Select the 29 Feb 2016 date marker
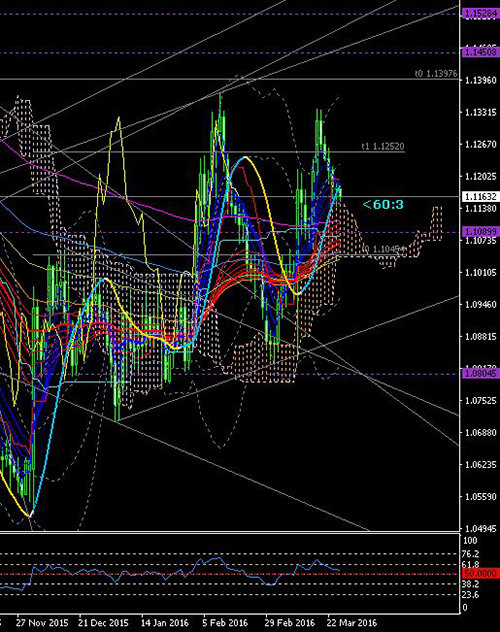The width and height of the screenshot is (500, 632). pos(289,623)
